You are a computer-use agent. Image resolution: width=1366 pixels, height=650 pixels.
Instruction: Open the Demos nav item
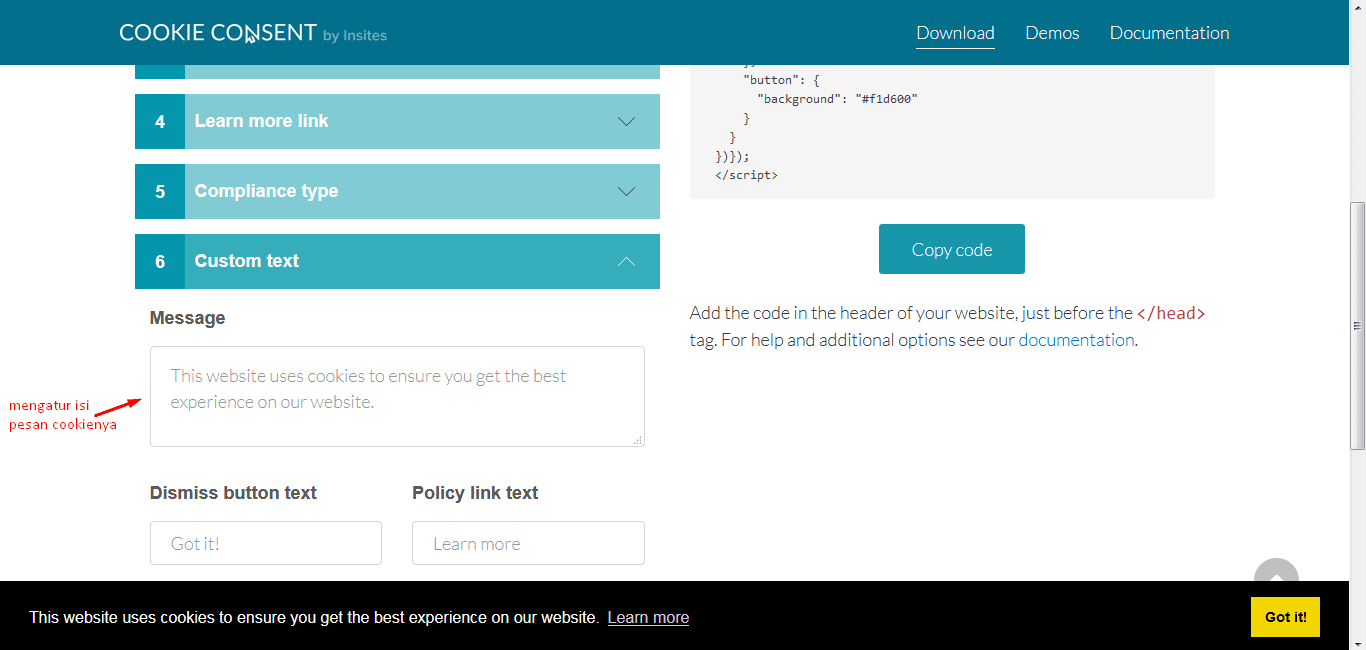pos(1052,33)
